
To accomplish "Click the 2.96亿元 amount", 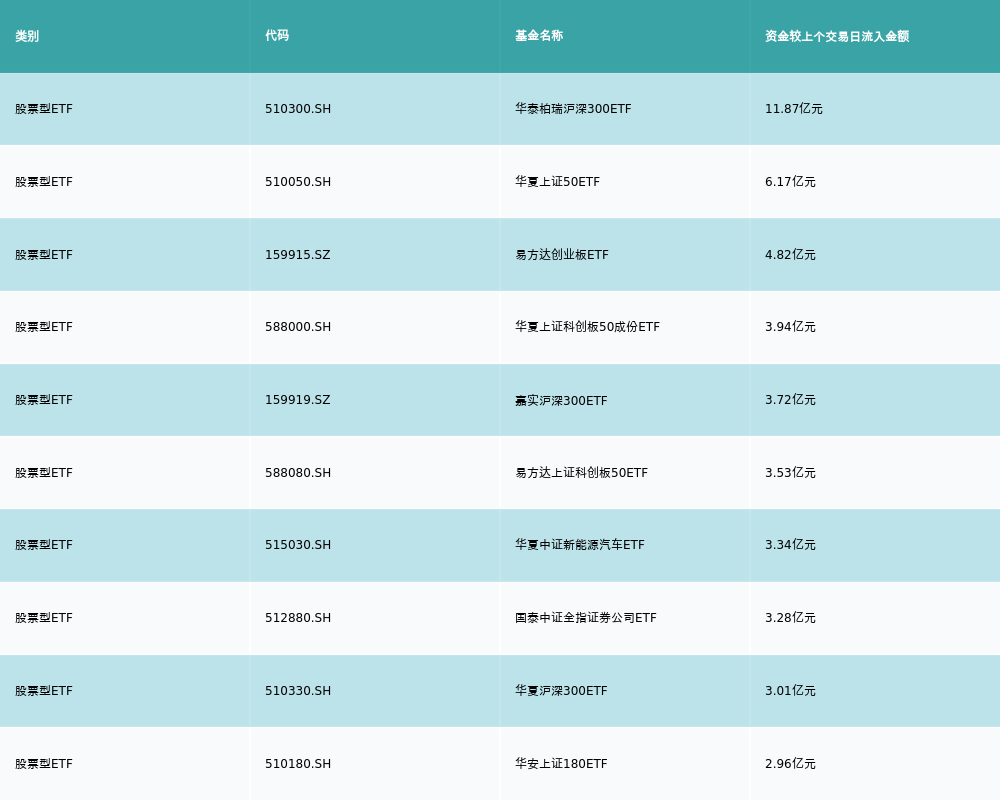I will point(790,764).
